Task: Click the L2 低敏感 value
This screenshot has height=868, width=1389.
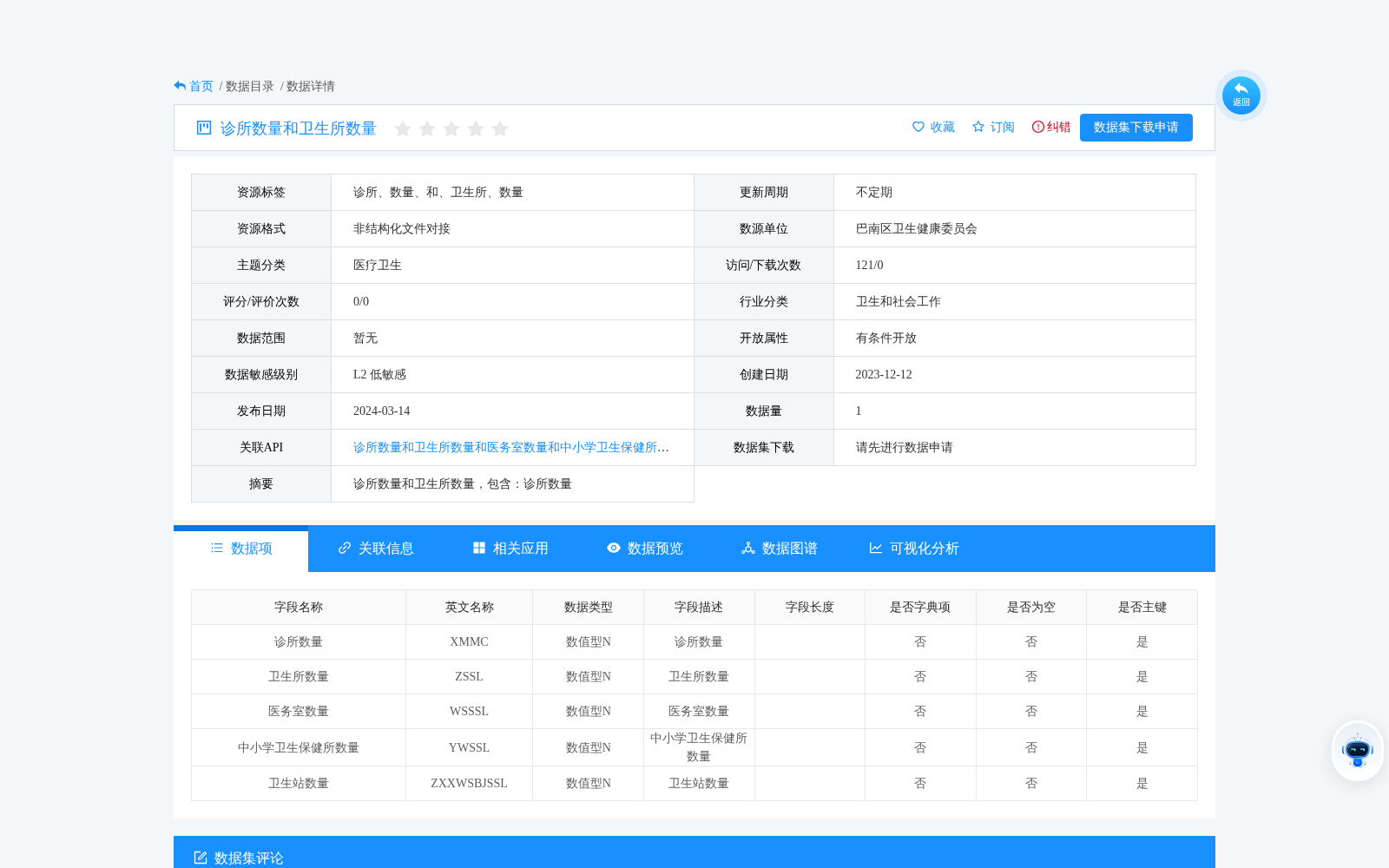Action: pyautogui.click(x=380, y=374)
